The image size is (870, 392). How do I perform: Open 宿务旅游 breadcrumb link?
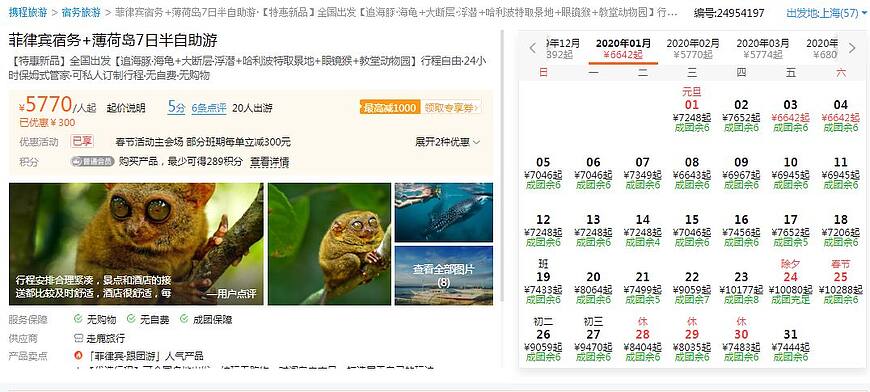pyautogui.click(x=81, y=12)
